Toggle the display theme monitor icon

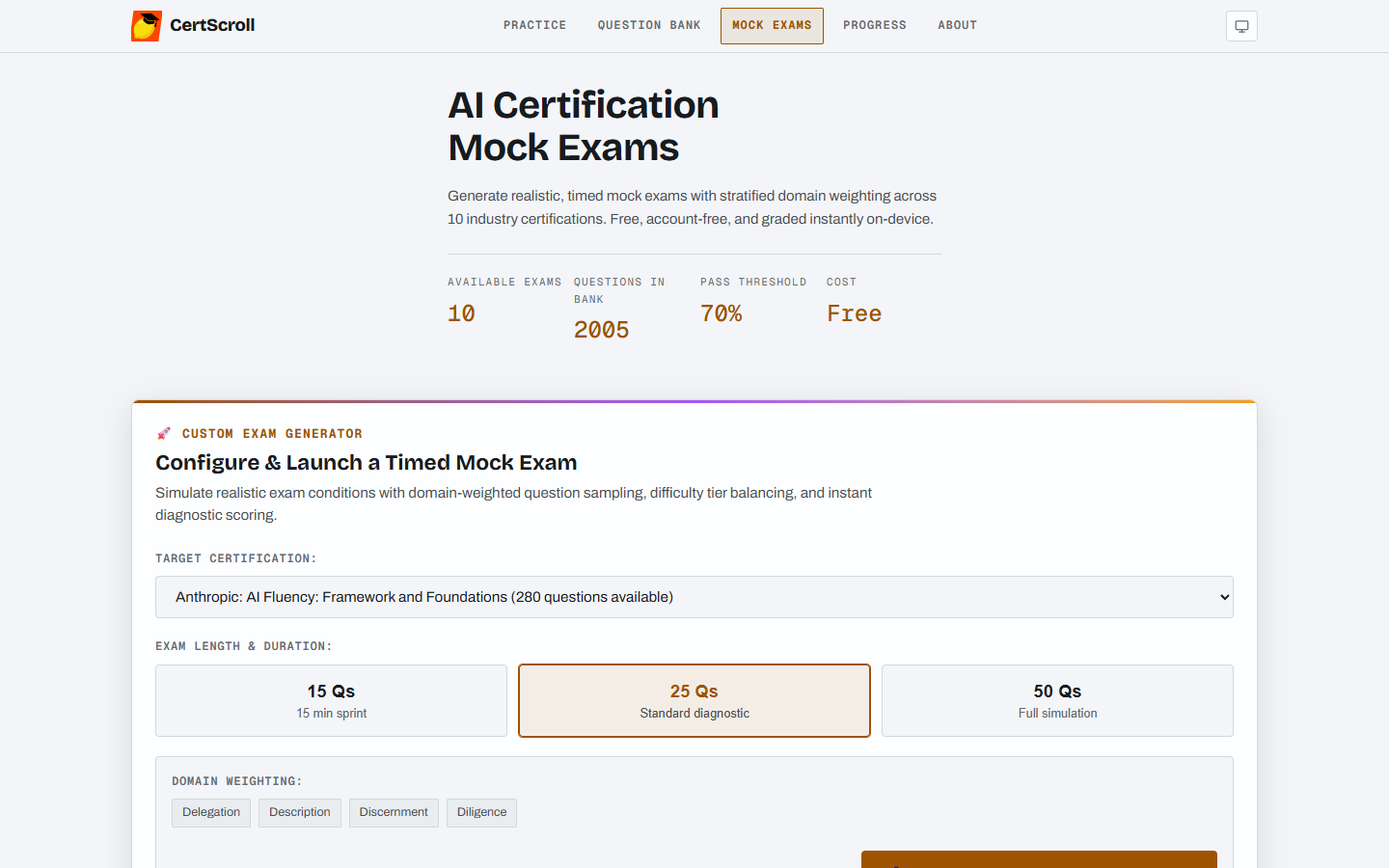pos(1241,26)
